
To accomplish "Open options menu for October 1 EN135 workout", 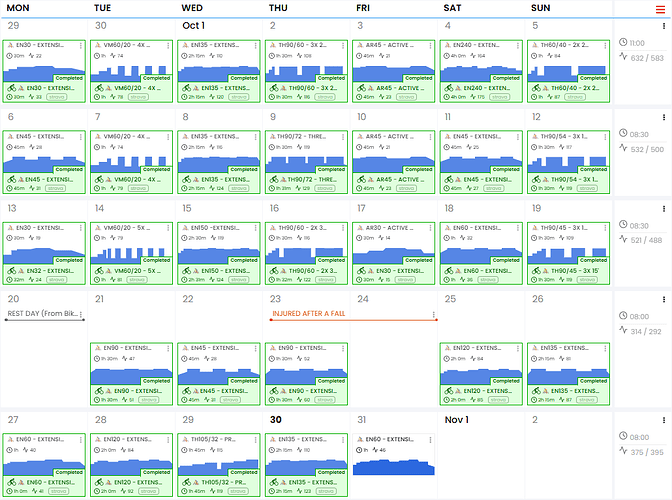I will (258, 46).
